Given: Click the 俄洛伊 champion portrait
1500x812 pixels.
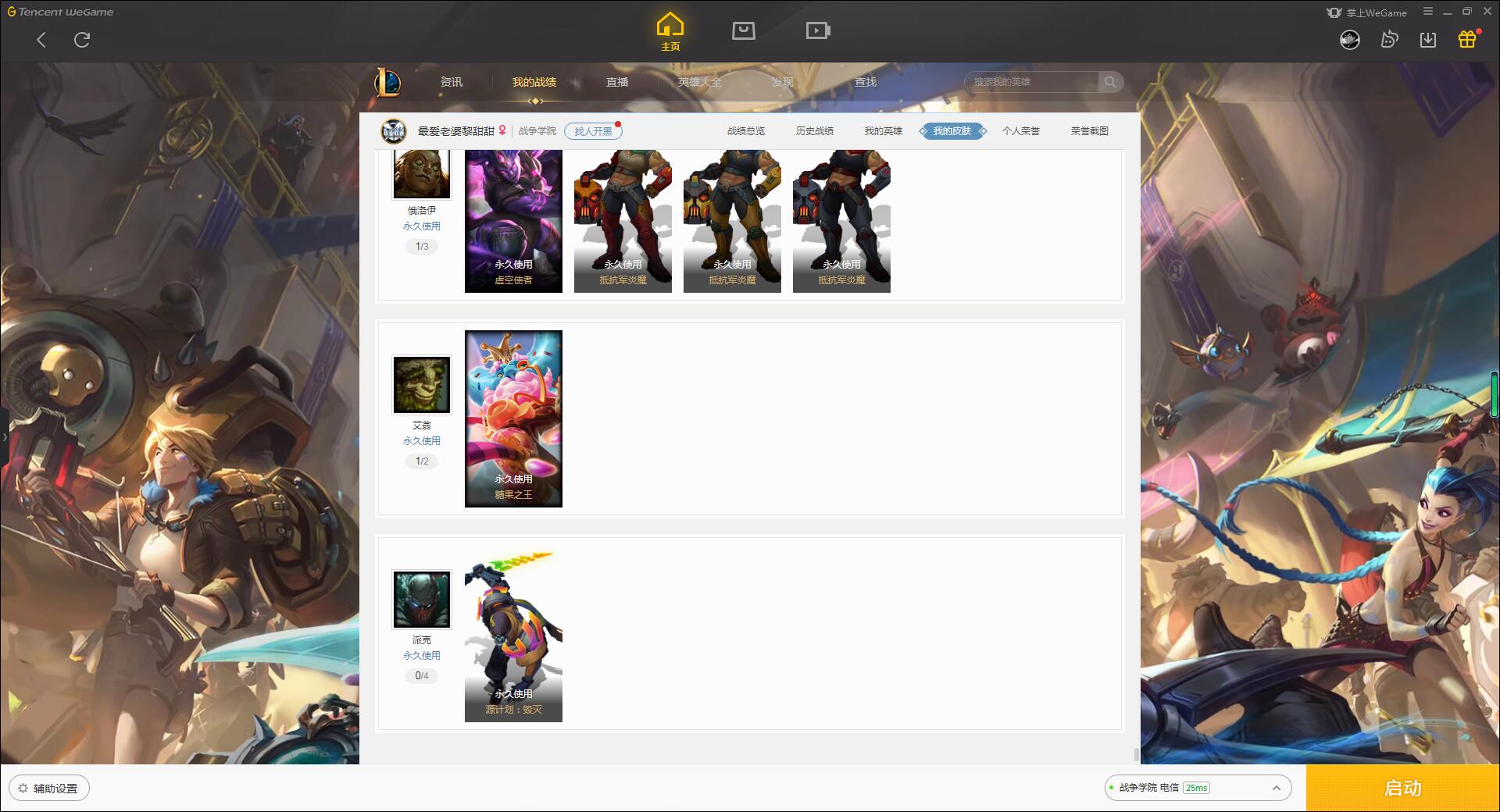Looking at the screenshot, I should 422,173.
